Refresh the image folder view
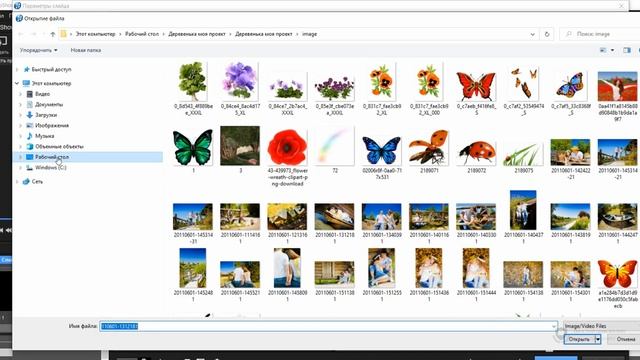The width and height of the screenshot is (640, 360). coord(547,34)
